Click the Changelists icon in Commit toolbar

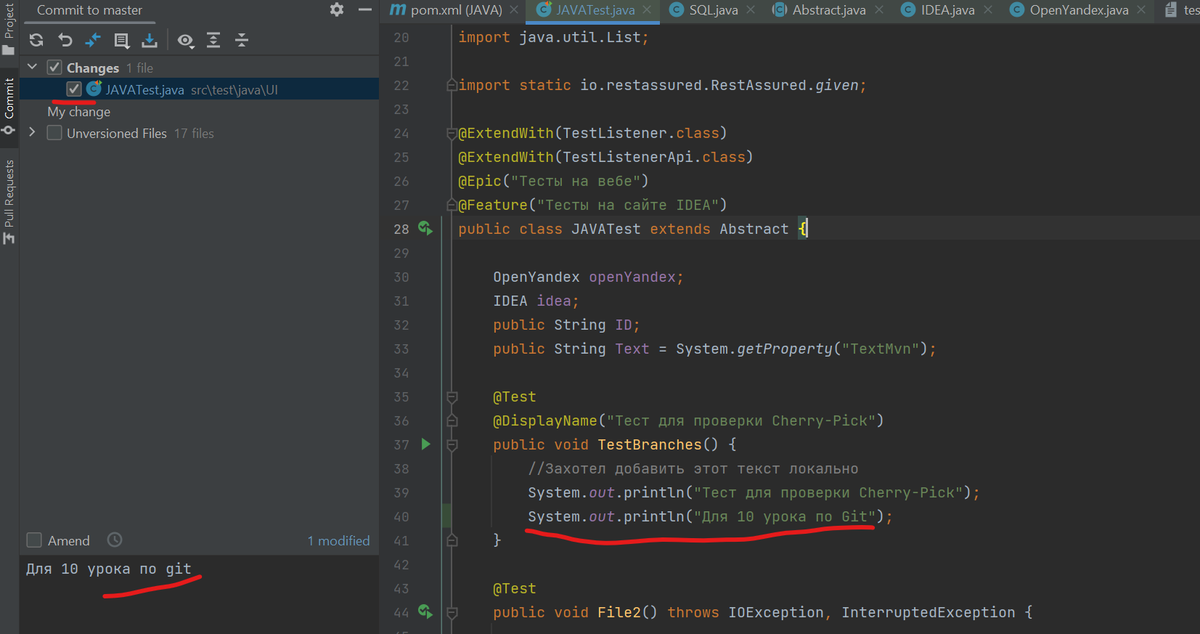pos(121,41)
